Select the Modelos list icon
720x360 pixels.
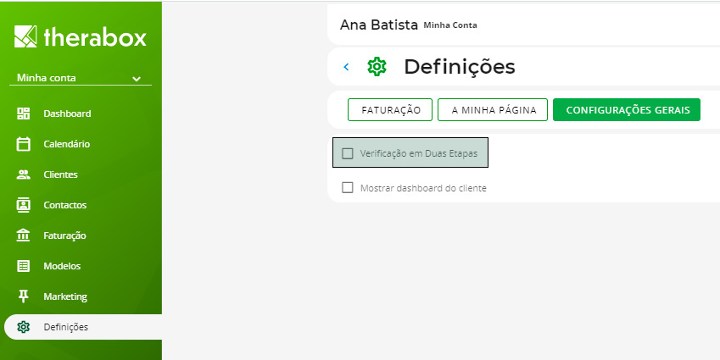pyautogui.click(x=23, y=266)
